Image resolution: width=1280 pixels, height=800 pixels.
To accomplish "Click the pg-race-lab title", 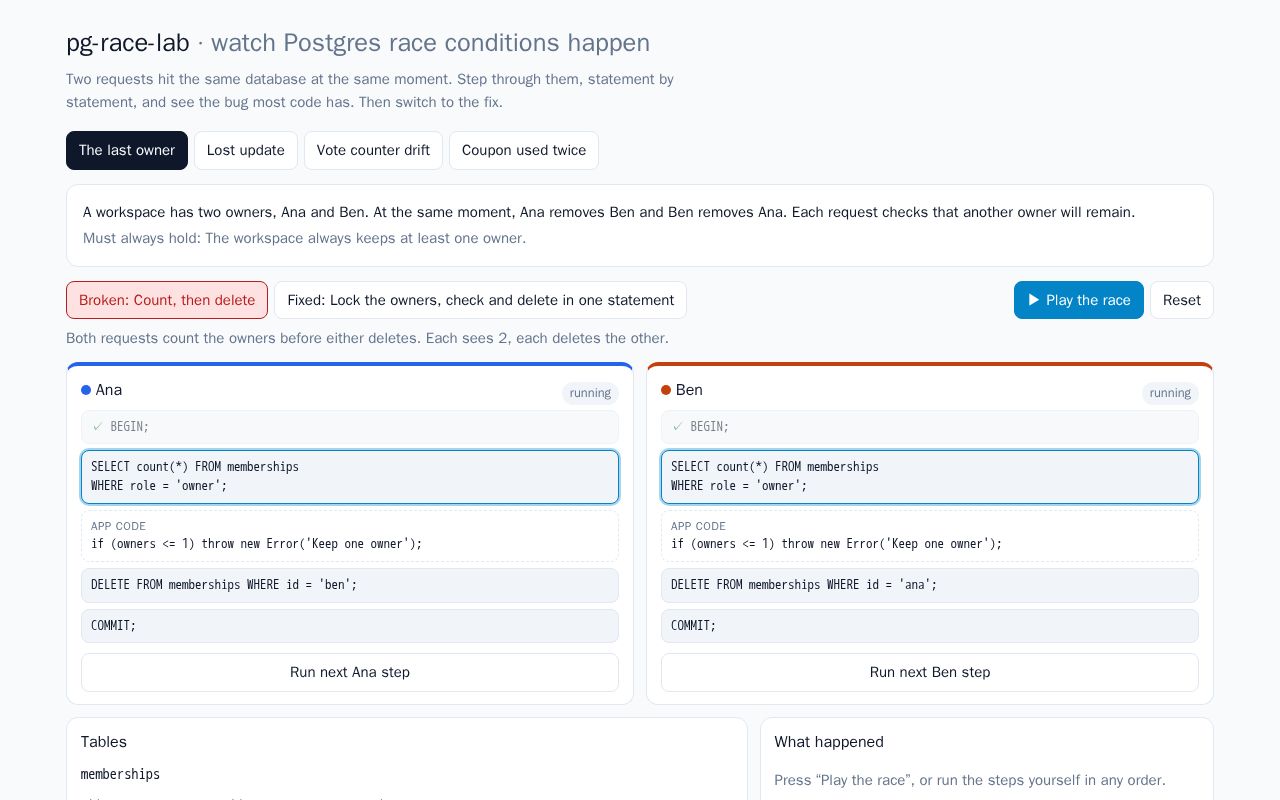I will tap(128, 43).
